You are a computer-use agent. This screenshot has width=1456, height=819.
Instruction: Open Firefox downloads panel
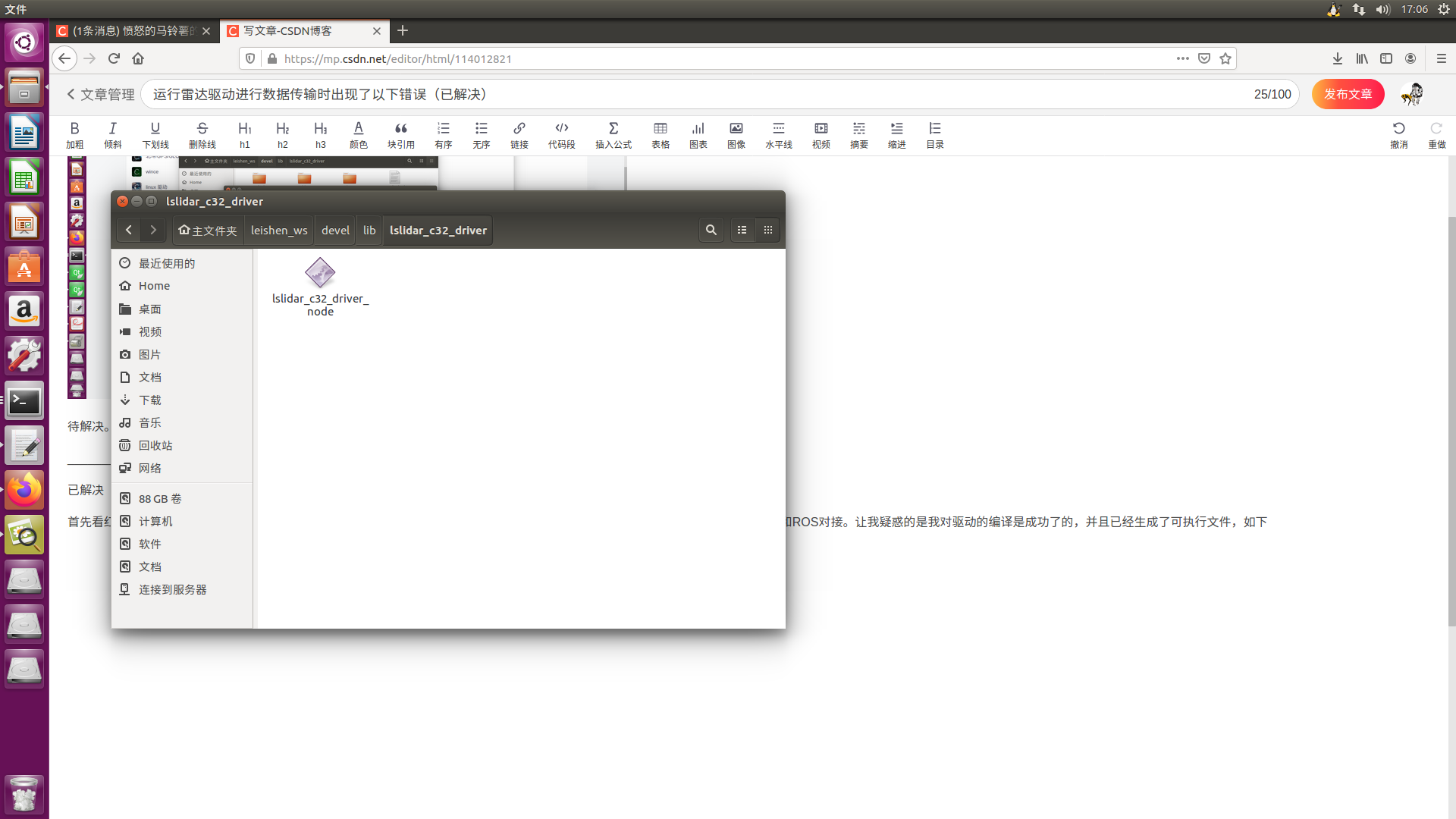tap(1338, 58)
